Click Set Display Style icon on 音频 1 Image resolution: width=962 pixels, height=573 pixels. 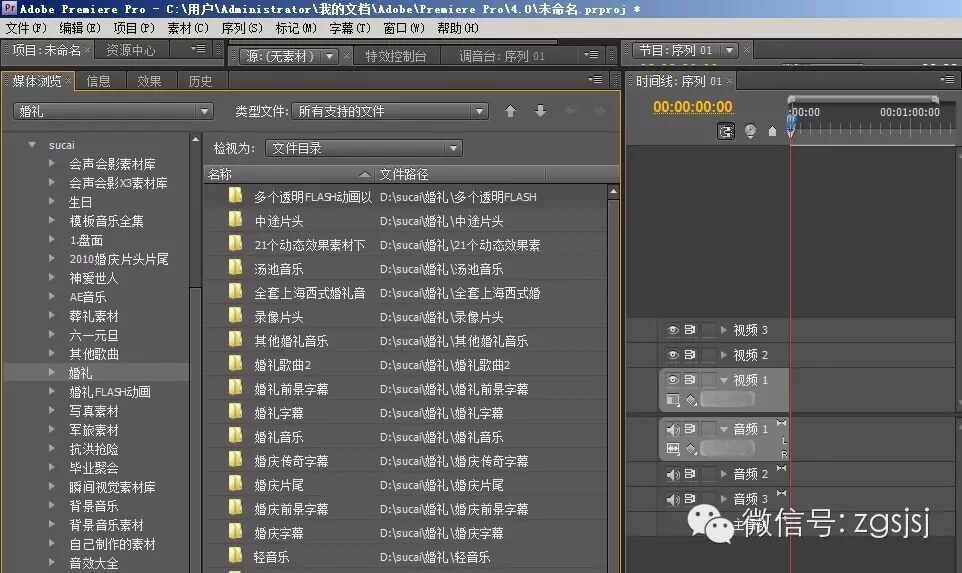click(673, 448)
